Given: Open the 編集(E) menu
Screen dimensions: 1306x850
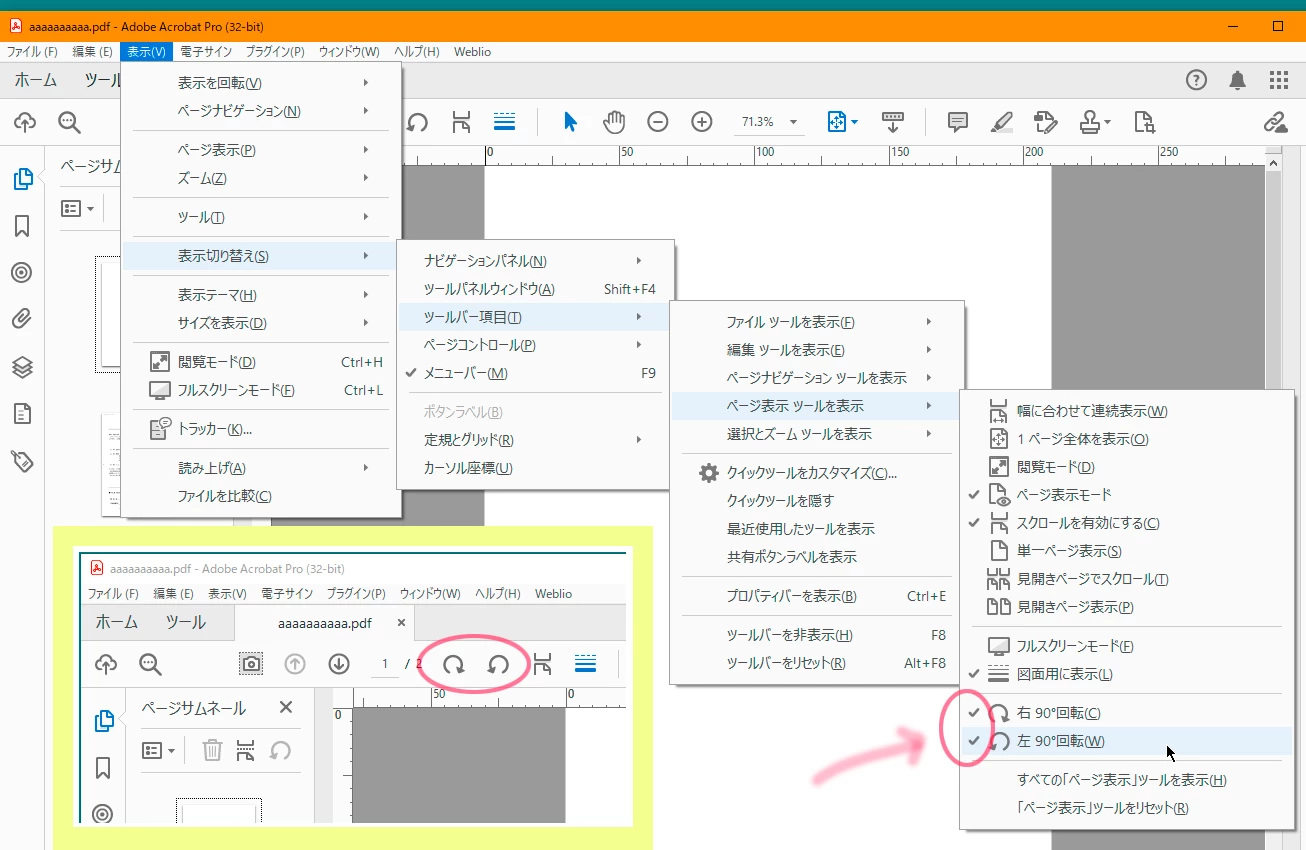Looking at the screenshot, I should point(92,52).
